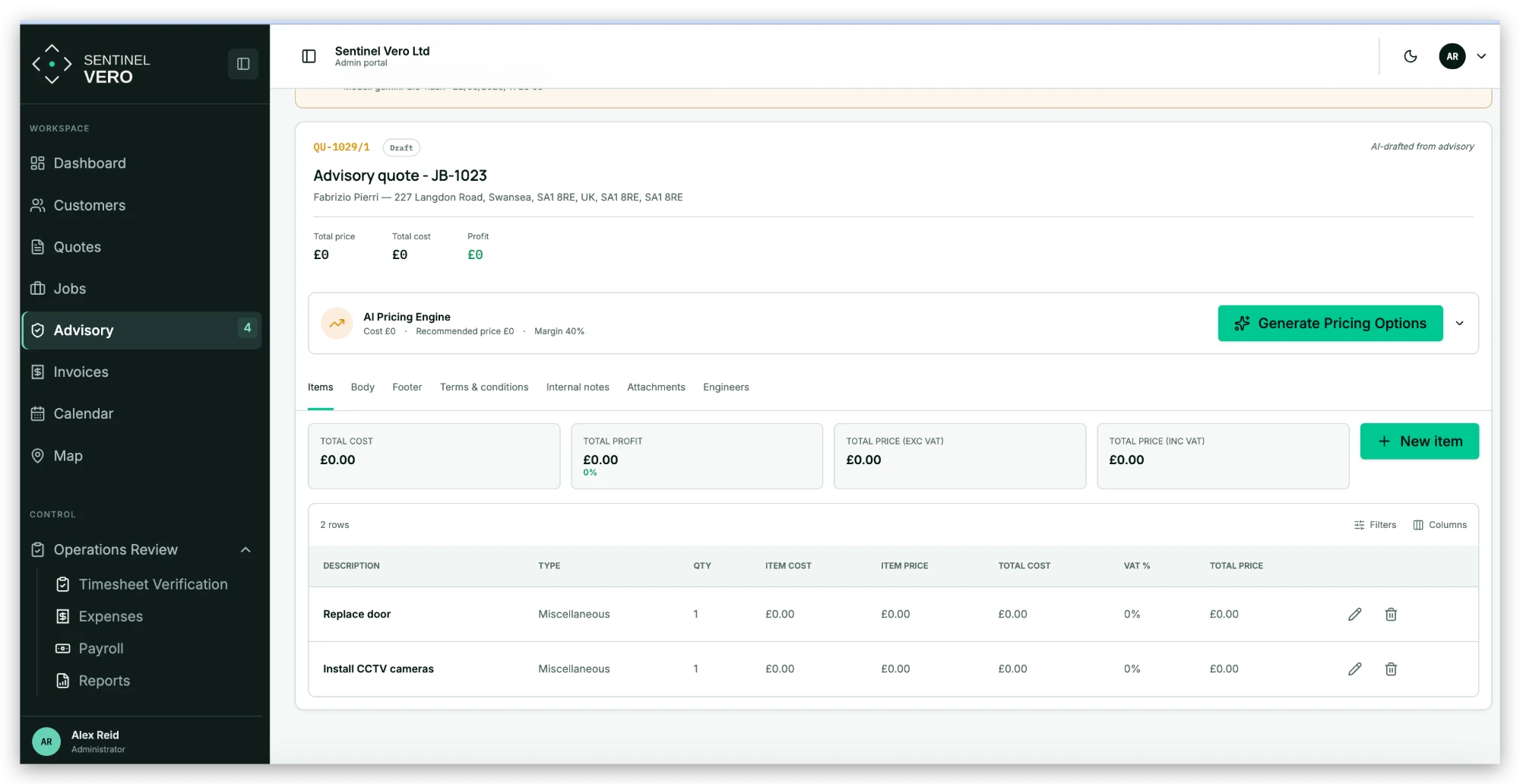Navigate to Jobs
Image resolution: width=1520 pixels, height=784 pixels.
pyautogui.click(x=141, y=289)
